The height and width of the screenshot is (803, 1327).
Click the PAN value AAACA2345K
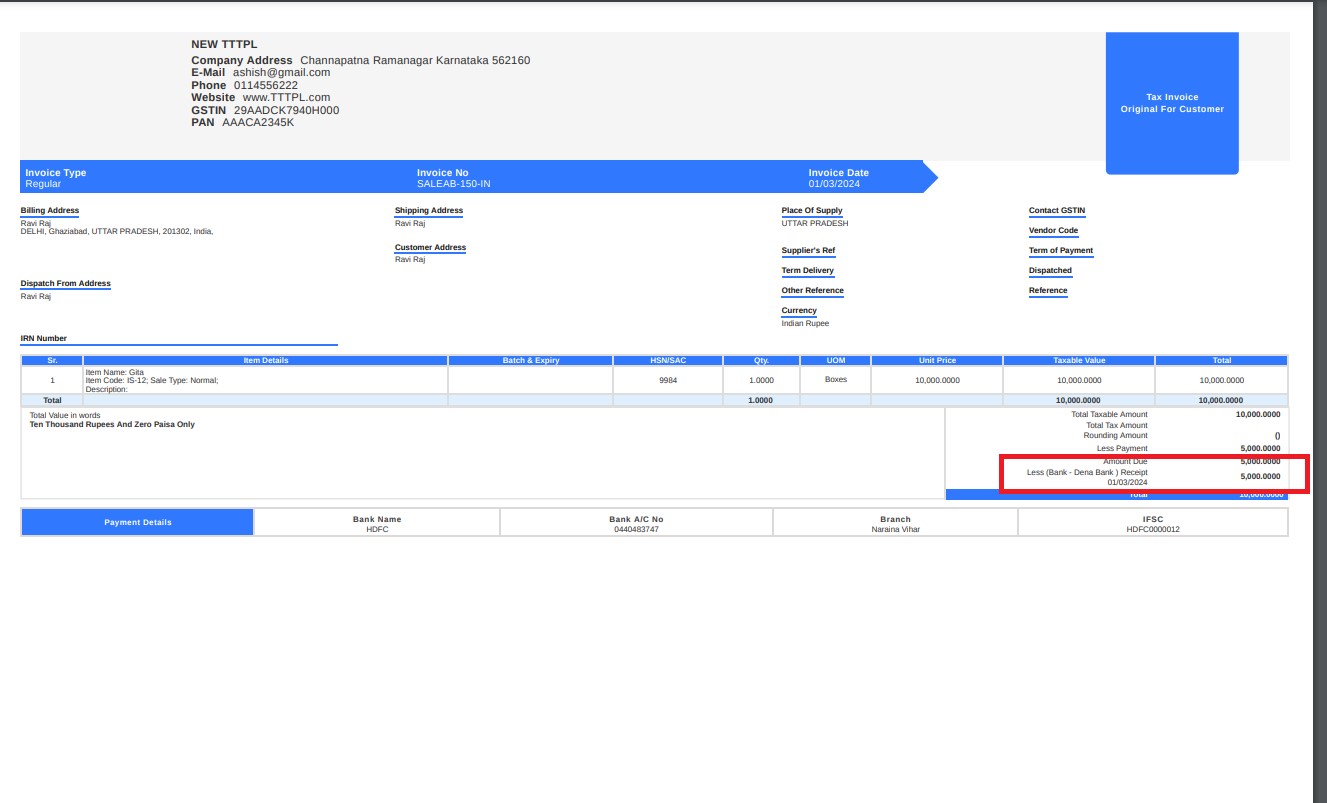(258, 122)
